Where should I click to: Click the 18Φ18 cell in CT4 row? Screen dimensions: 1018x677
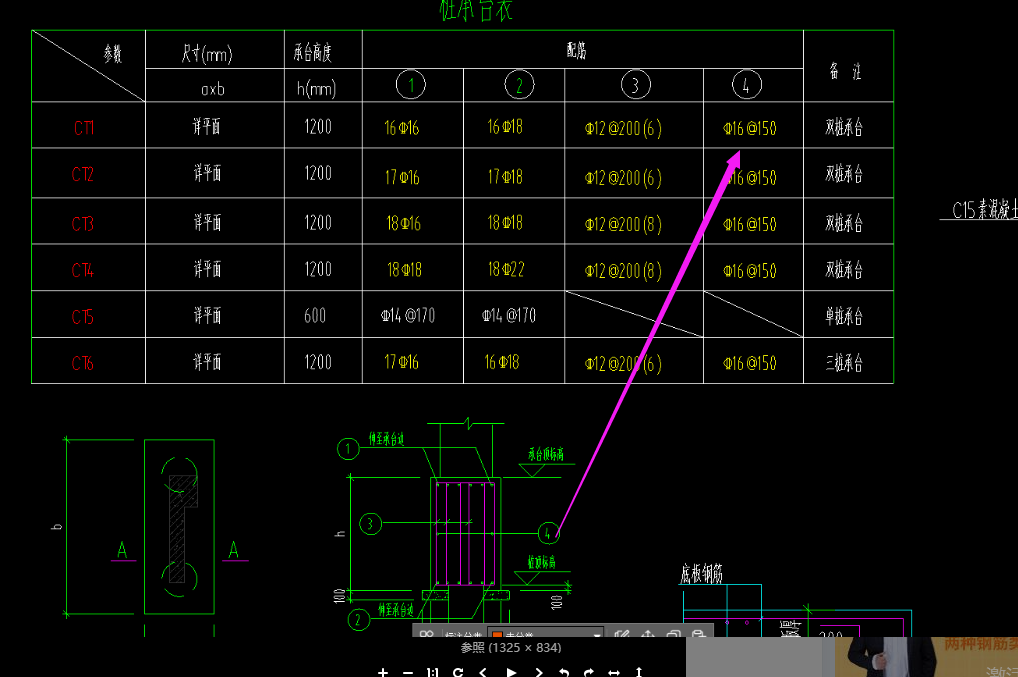404,270
